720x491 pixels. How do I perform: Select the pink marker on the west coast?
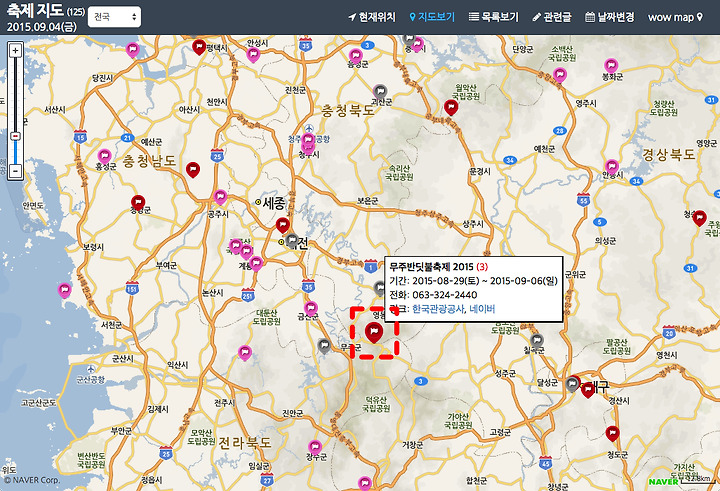tap(65, 291)
